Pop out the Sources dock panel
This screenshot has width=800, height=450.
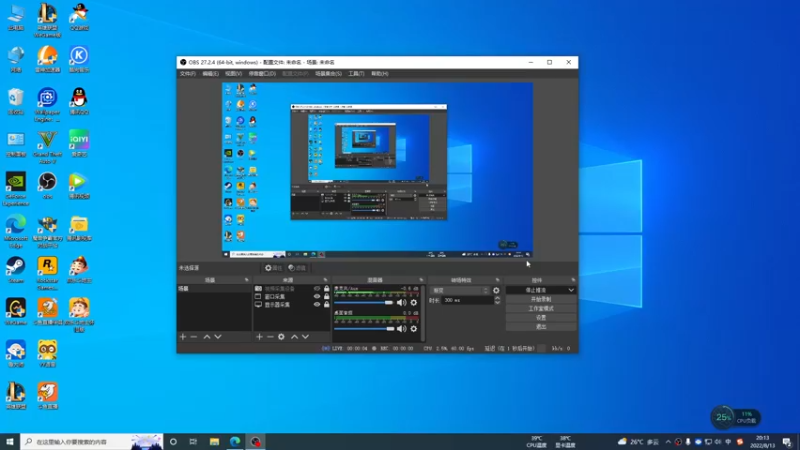pos(325,280)
